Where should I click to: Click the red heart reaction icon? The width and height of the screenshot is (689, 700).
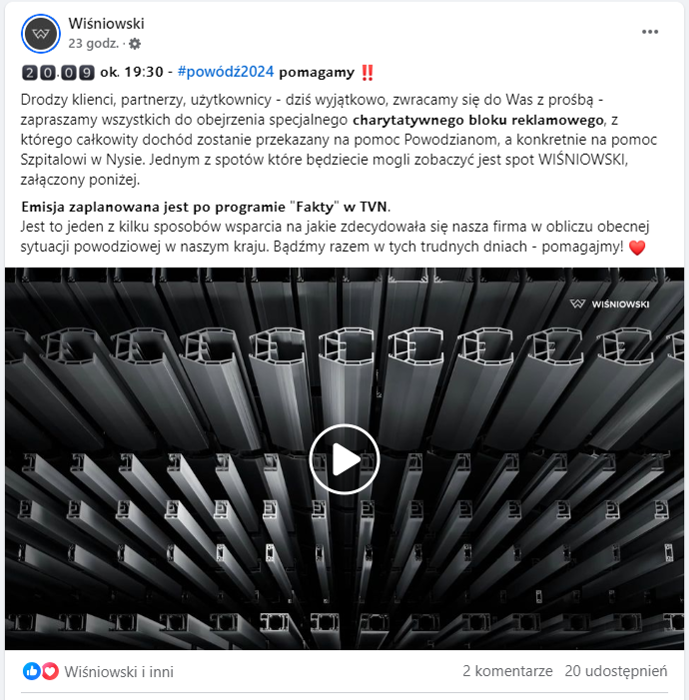click(50, 671)
